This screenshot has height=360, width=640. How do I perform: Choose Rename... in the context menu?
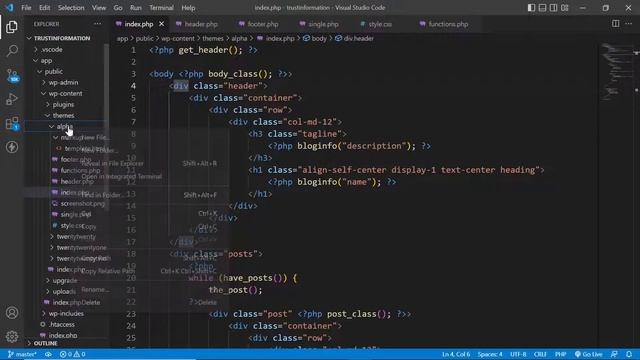(x=95, y=289)
